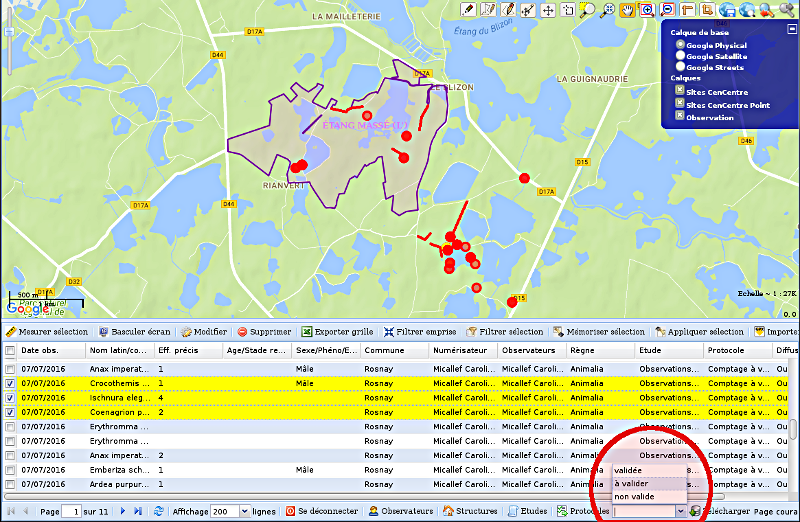This screenshot has width=800, height=522.
Task: Click the move feature cross-arrows tool
Action: click(549, 10)
